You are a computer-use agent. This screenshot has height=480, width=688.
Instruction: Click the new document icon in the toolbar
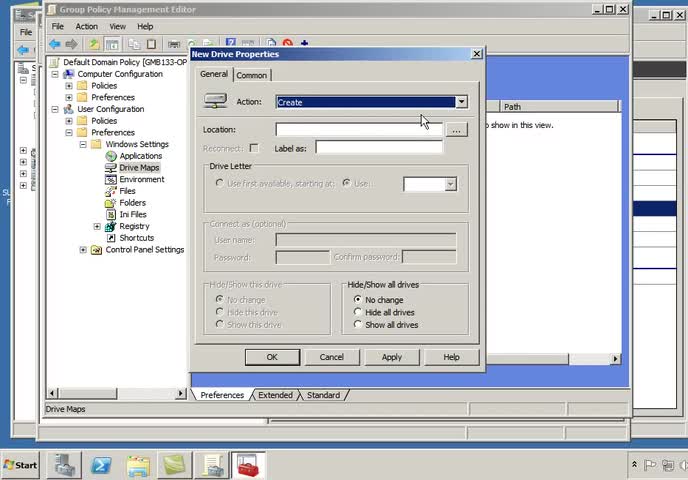tap(271, 43)
